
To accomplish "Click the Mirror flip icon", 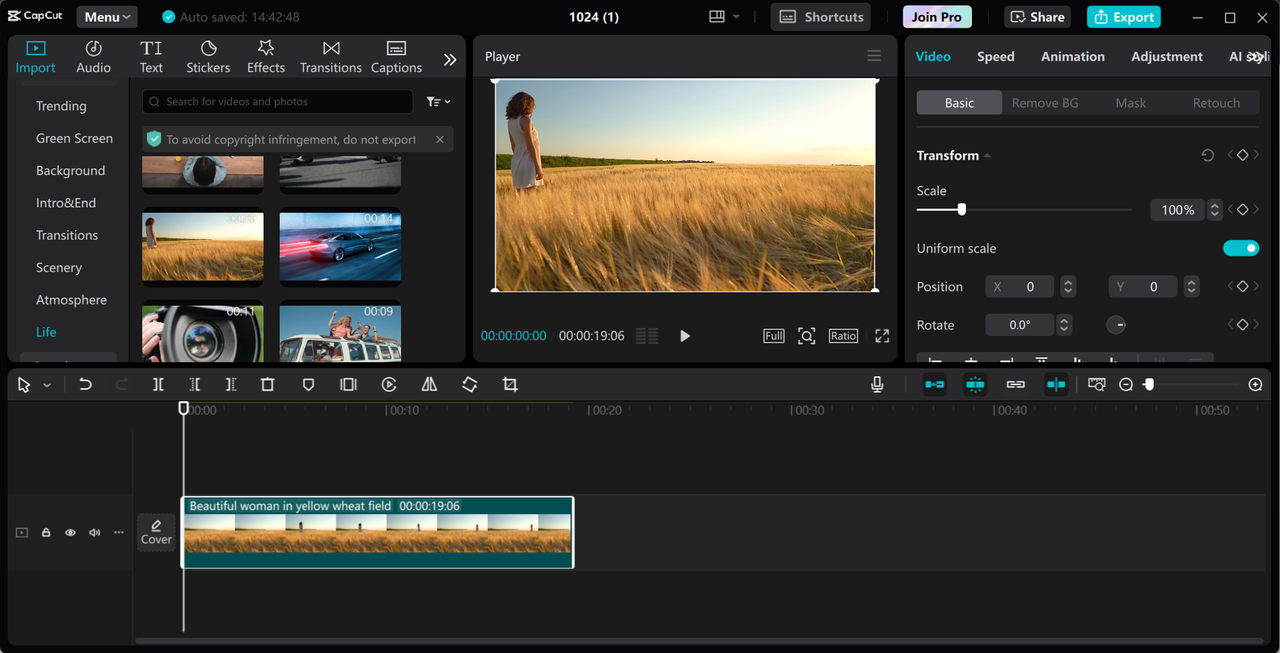I will pos(429,384).
